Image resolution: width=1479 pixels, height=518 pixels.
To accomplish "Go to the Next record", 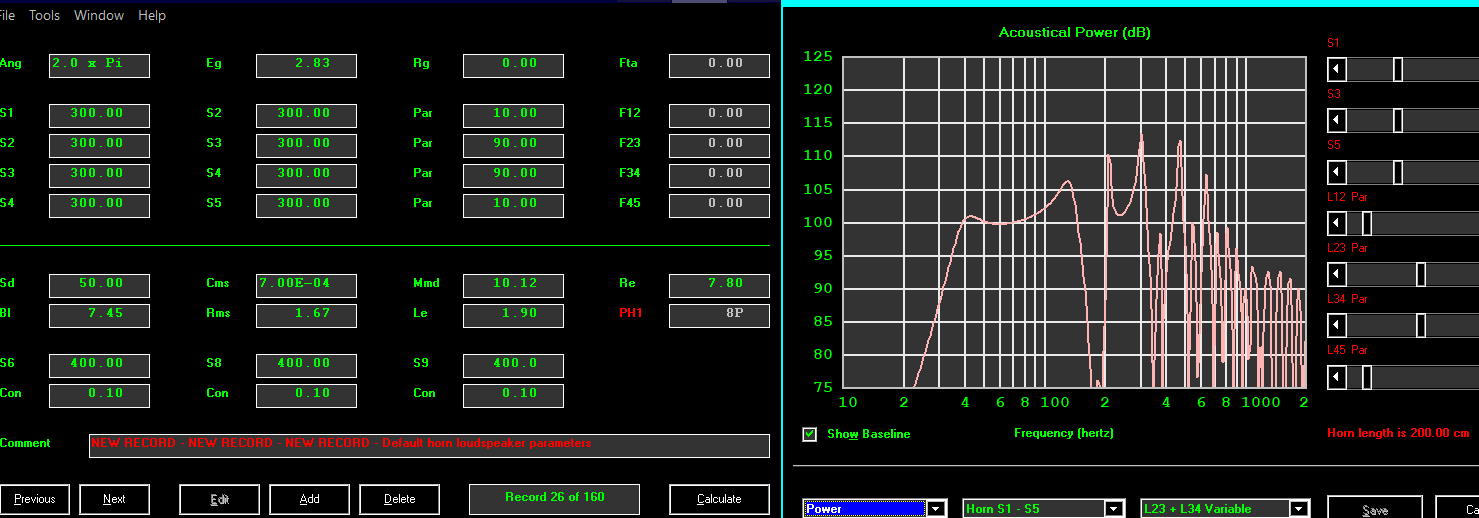I will (x=115, y=499).
